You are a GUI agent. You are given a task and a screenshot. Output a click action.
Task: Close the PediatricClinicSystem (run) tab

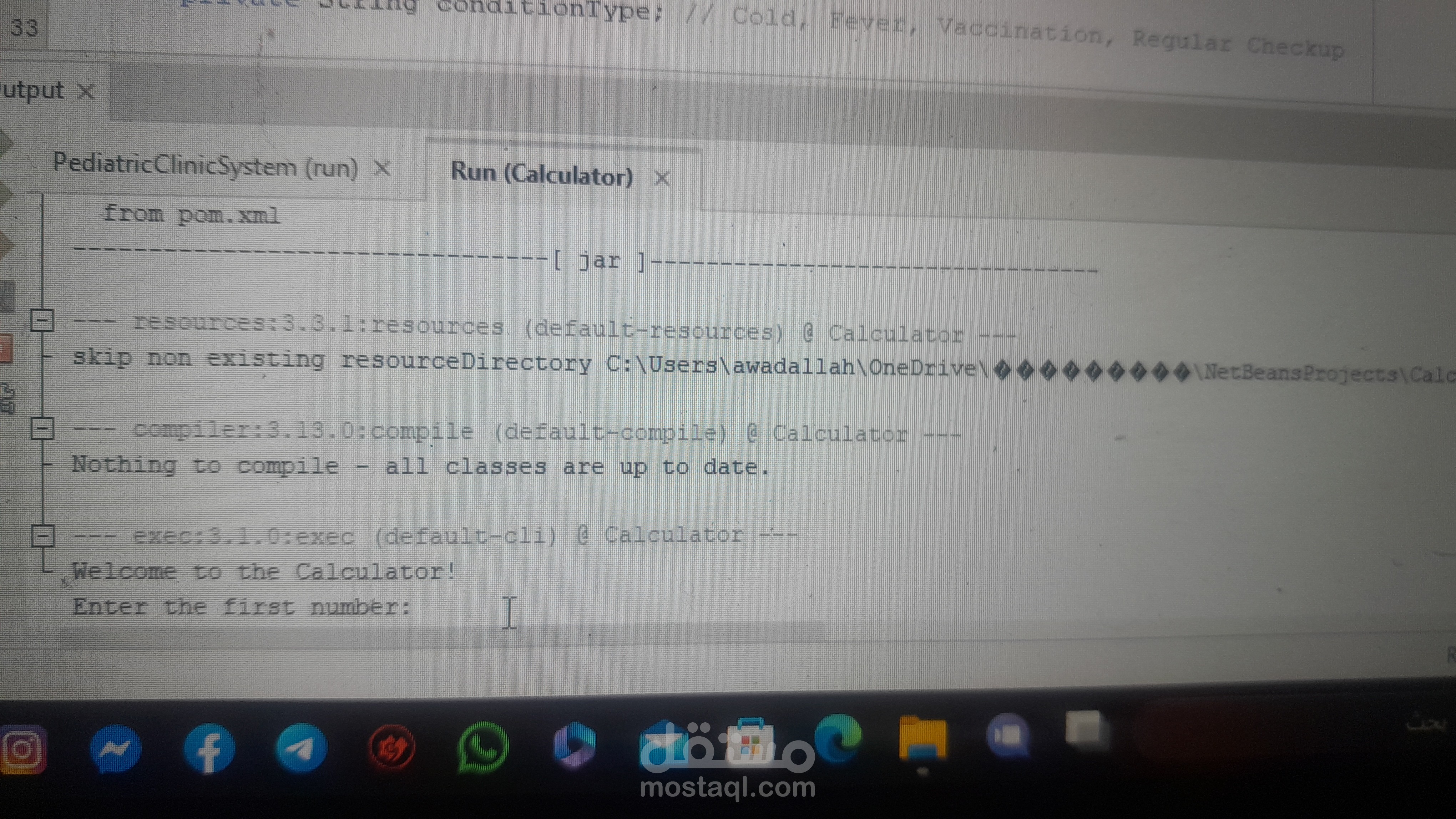(x=383, y=168)
